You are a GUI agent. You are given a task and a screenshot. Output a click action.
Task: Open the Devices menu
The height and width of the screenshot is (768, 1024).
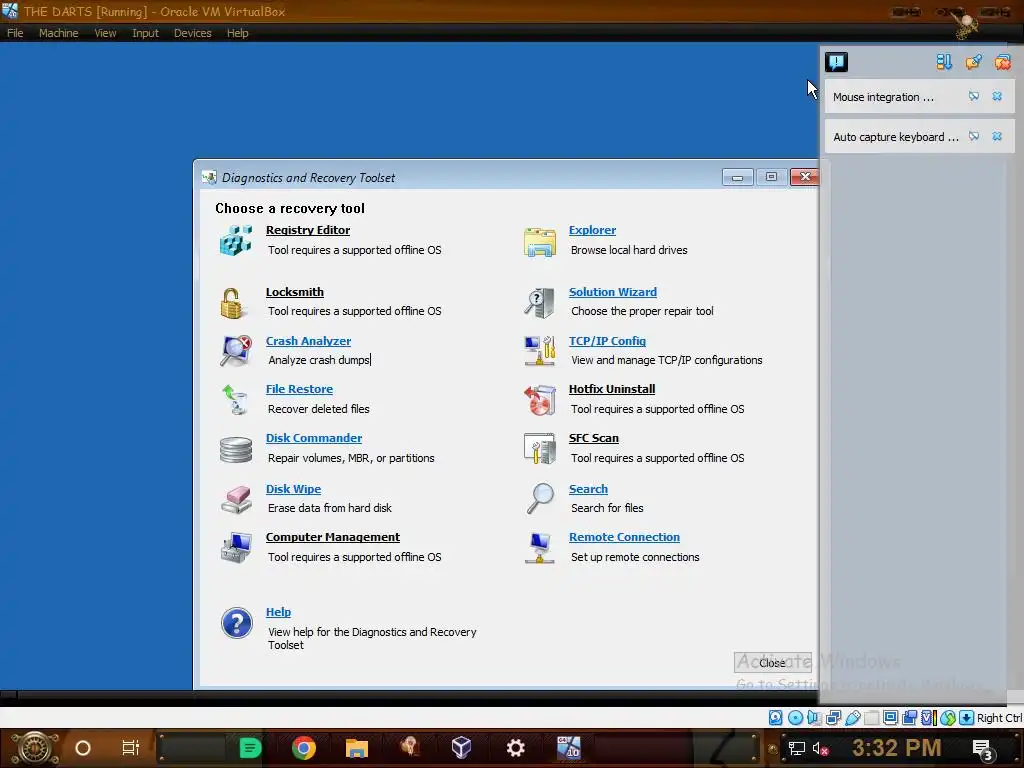coord(192,33)
